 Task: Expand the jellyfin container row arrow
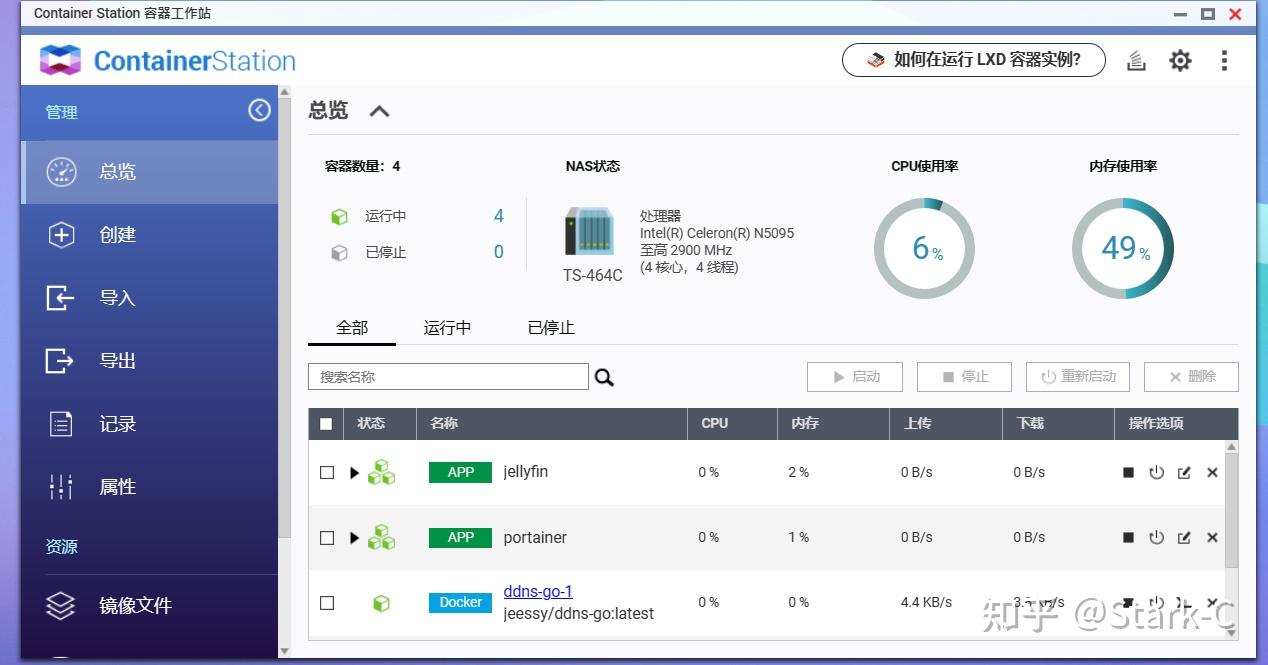(x=354, y=472)
